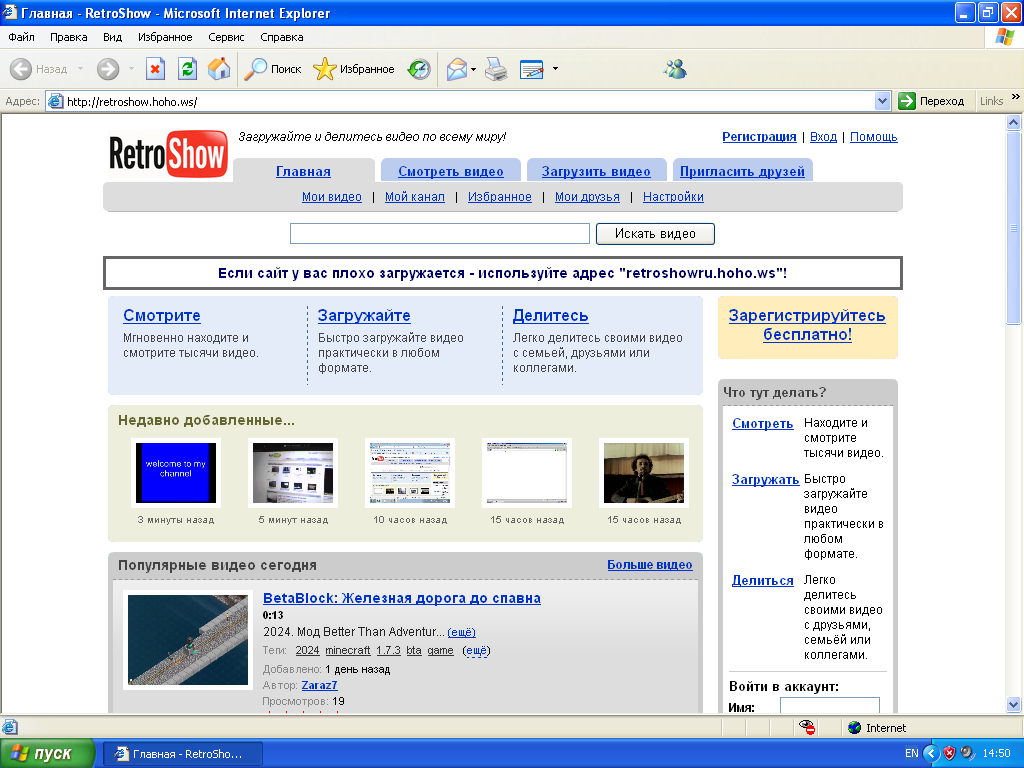Click the blocked privacy eye status icon
This screenshot has width=1024, height=768.
tap(808, 728)
